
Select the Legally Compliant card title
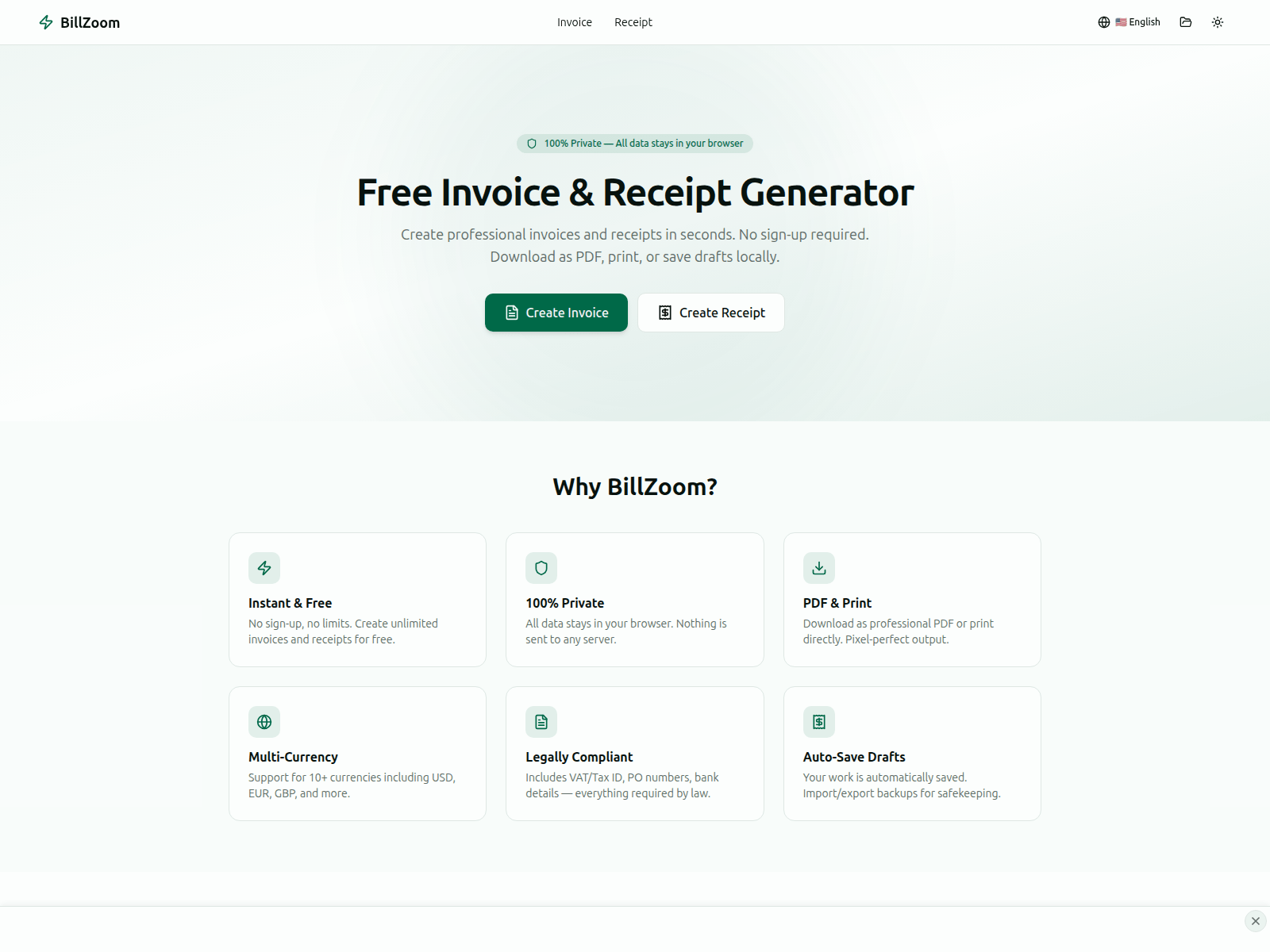pyautogui.click(x=579, y=757)
